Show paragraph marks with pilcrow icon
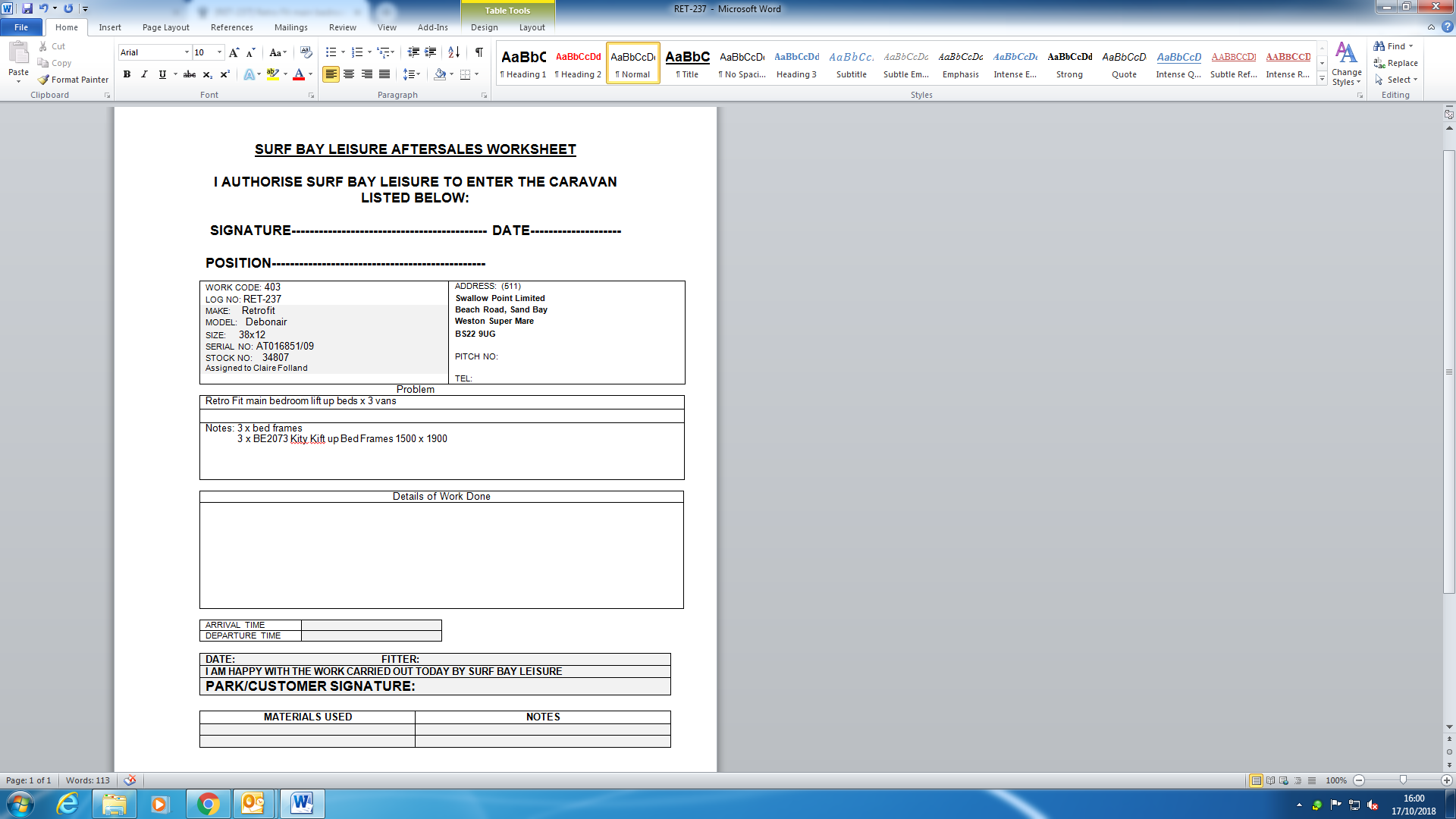The width and height of the screenshot is (1456, 819). coord(479,52)
